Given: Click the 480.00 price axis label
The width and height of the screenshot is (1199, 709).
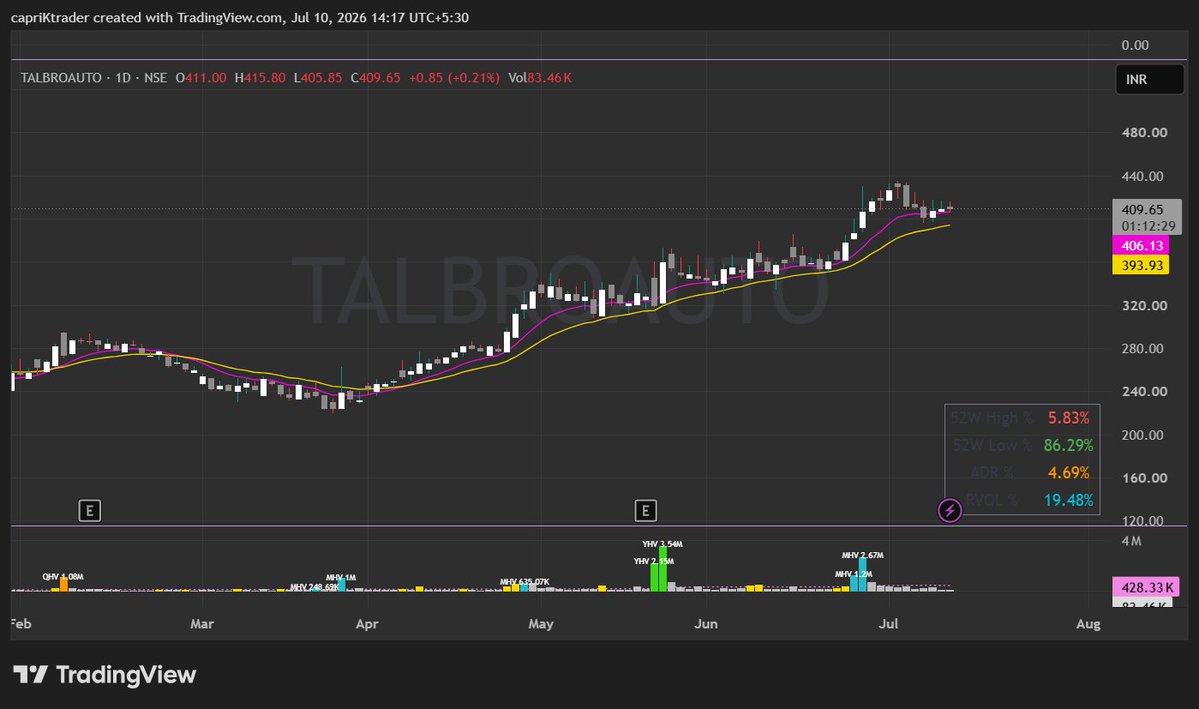Looking at the screenshot, I should 1145,132.
